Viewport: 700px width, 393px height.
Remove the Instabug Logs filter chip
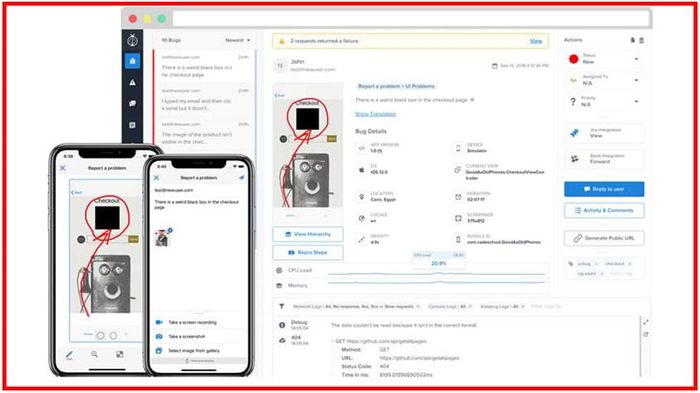523,306
